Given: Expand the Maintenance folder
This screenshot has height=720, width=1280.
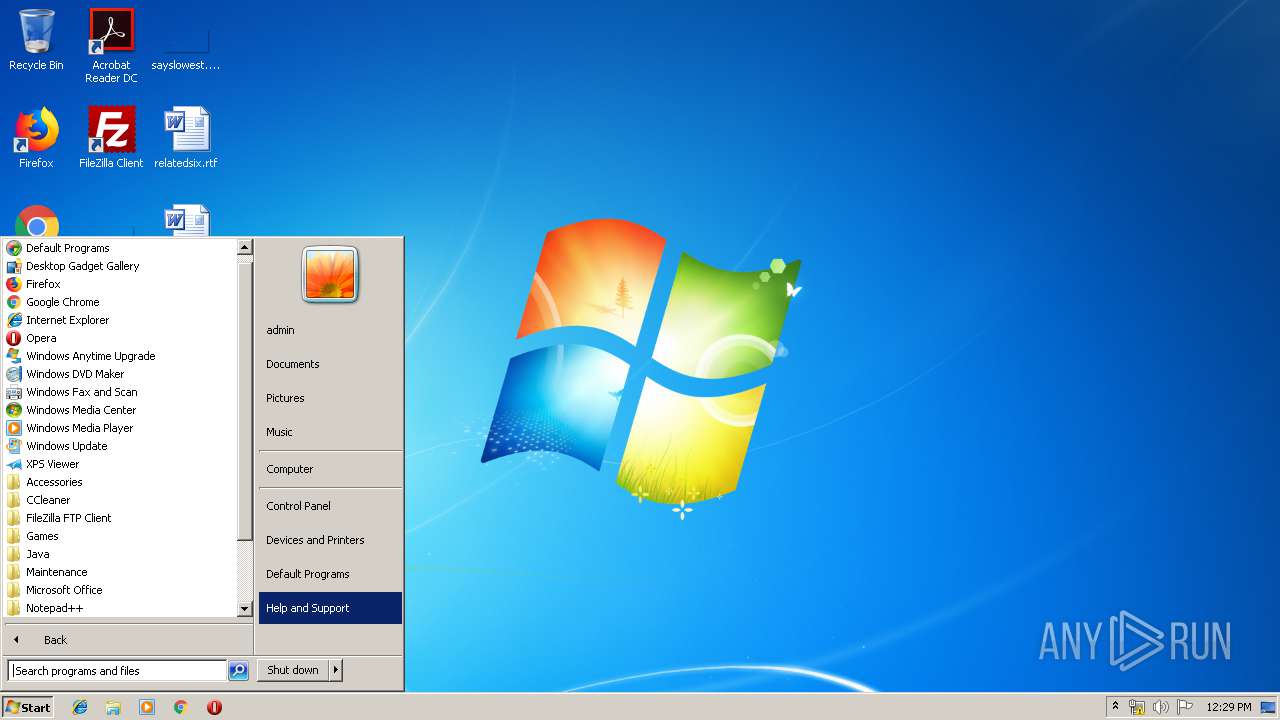Looking at the screenshot, I should (122, 572).
